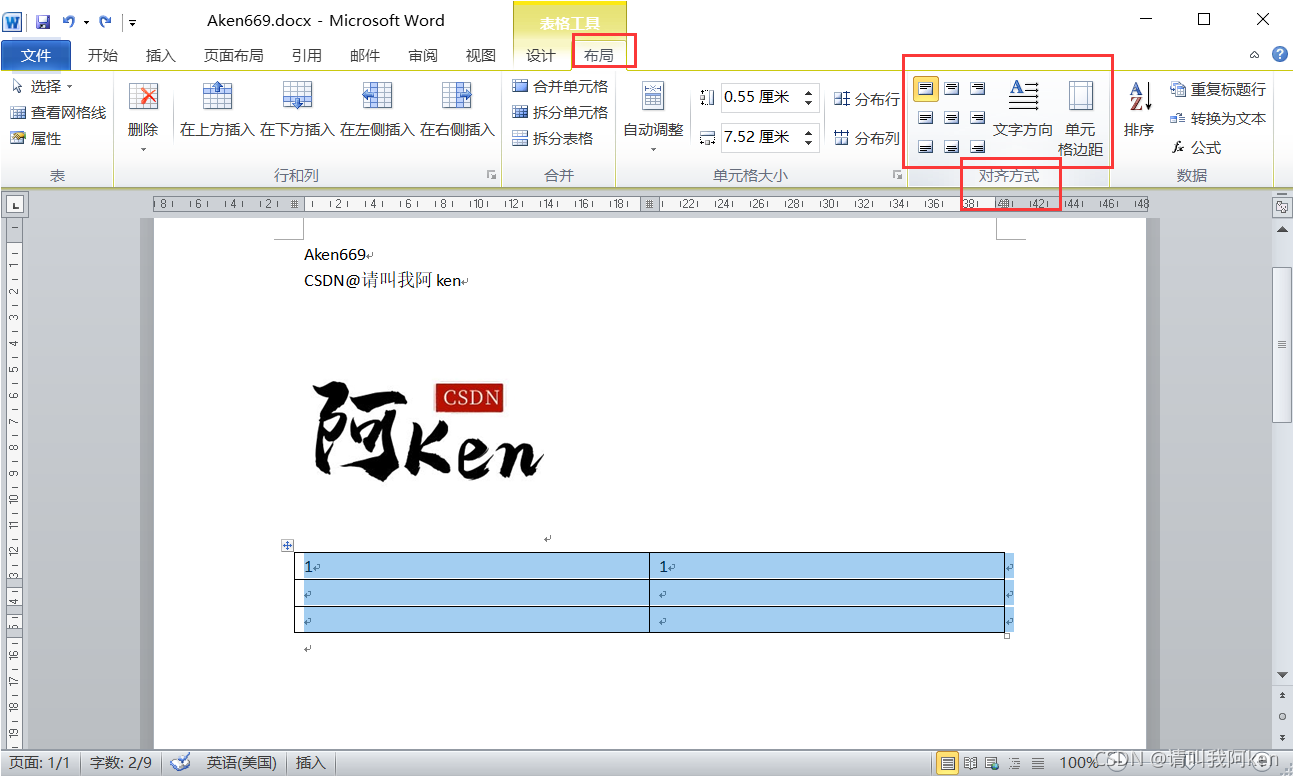The height and width of the screenshot is (777, 1294).
Task: Select align center (middle) icon
Action: 952,118
